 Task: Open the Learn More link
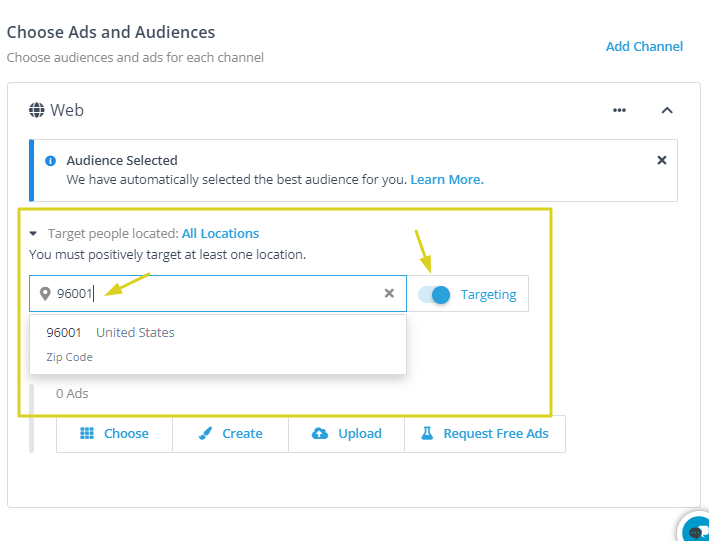point(446,180)
